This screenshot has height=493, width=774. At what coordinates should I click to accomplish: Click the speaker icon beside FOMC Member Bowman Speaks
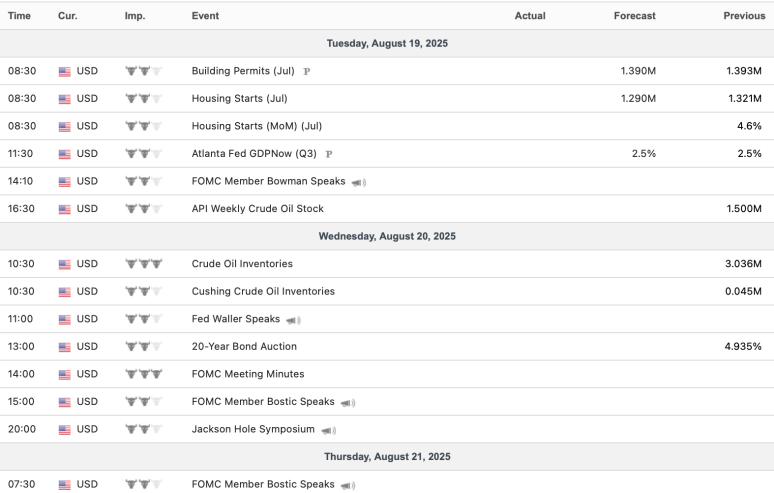[x=359, y=182]
